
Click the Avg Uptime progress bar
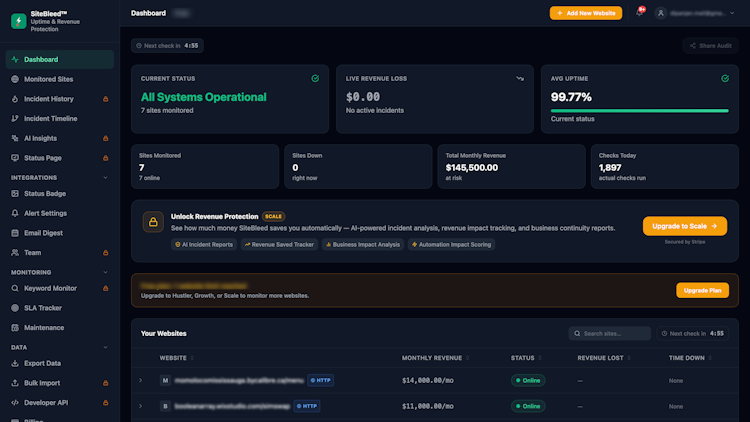pos(640,111)
